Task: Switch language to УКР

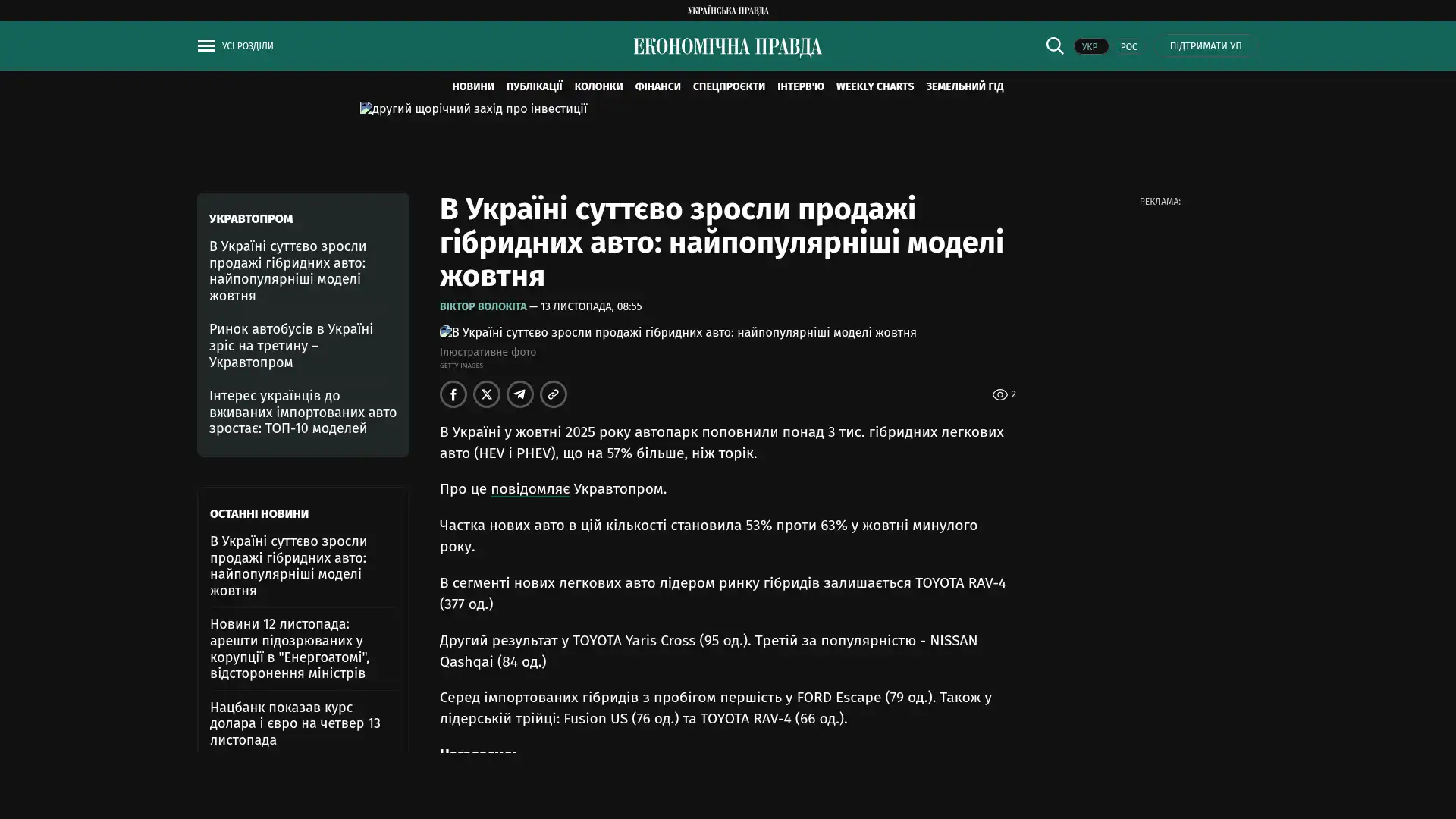Action: 1090,47
